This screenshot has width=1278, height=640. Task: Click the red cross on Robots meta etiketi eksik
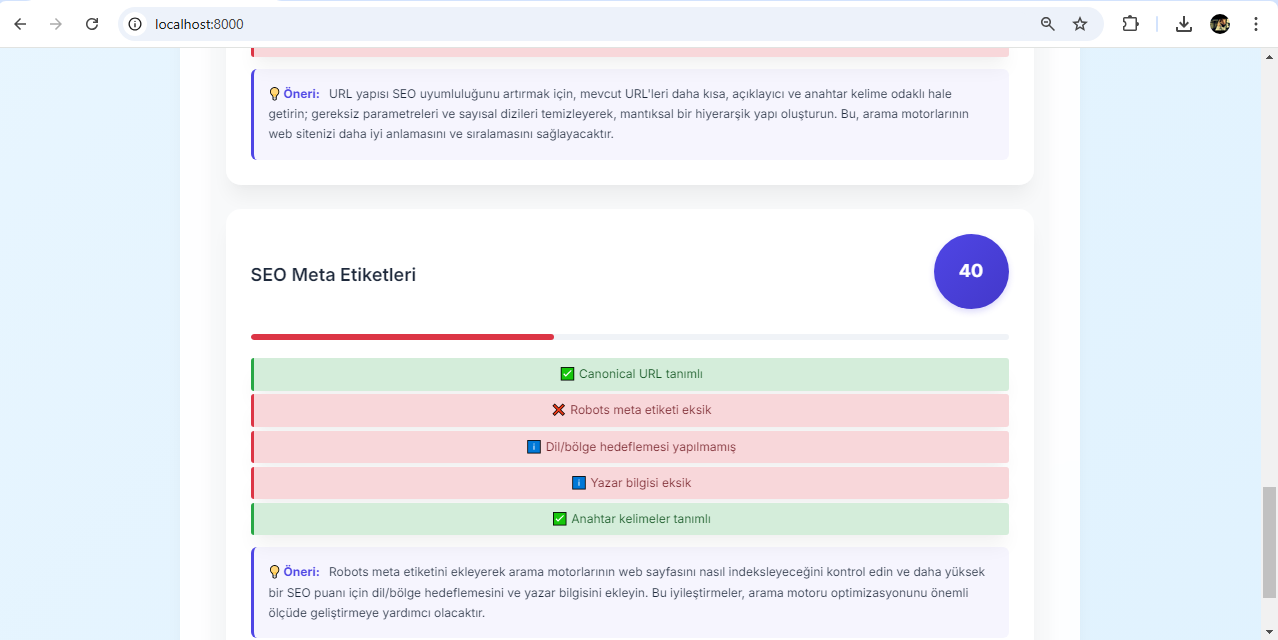coord(559,410)
